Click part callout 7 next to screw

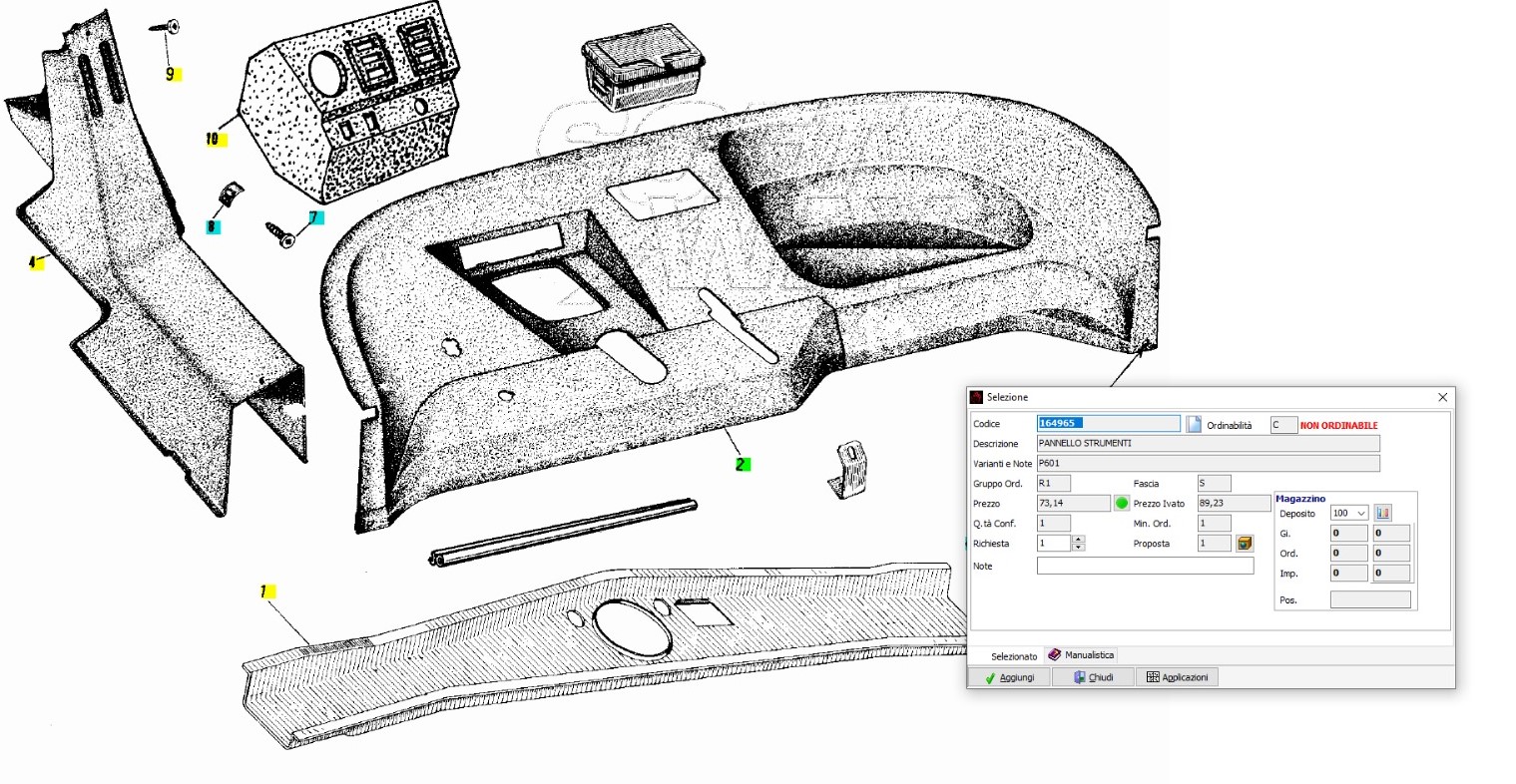point(314,217)
